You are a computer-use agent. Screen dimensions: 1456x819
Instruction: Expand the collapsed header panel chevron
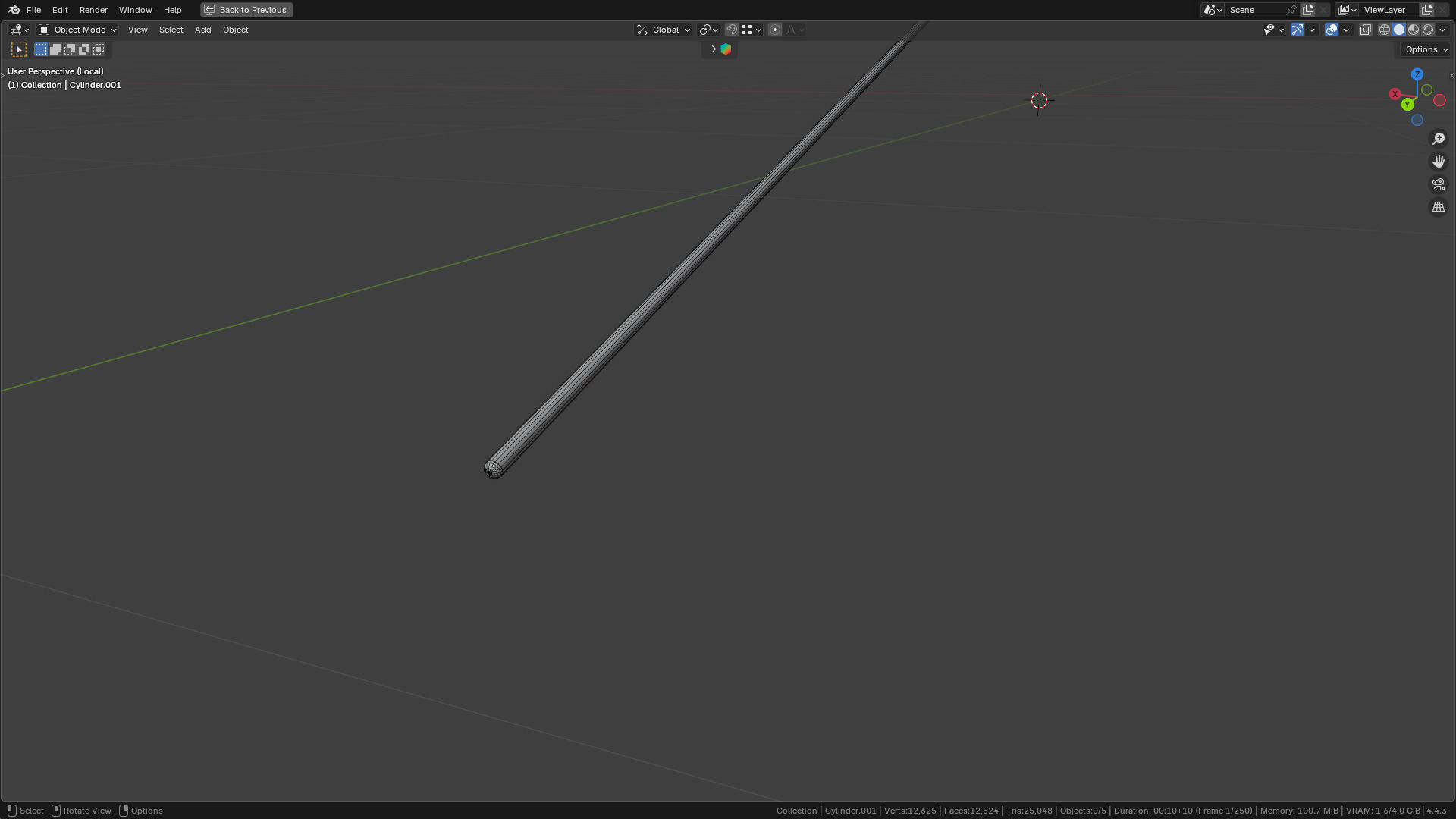click(x=713, y=49)
